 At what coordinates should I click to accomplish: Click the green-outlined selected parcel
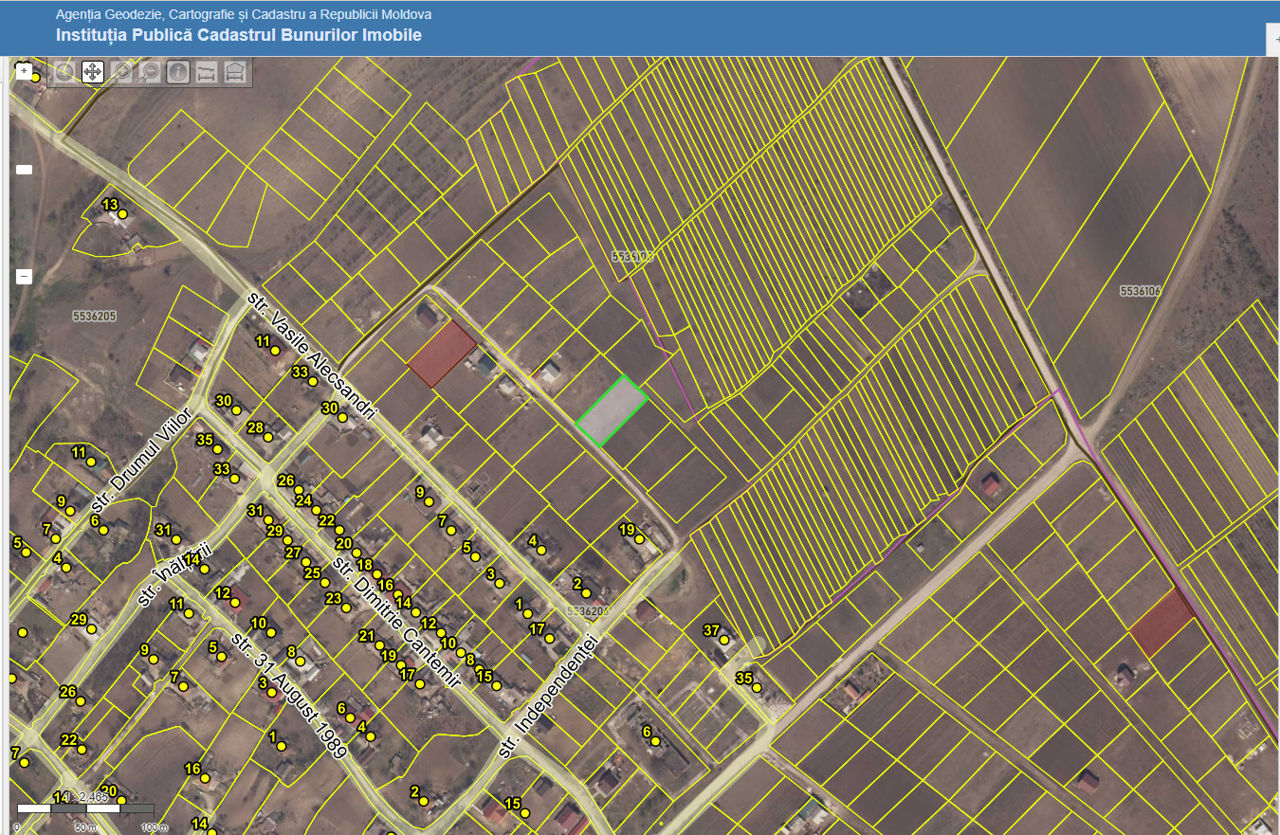tap(612, 411)
